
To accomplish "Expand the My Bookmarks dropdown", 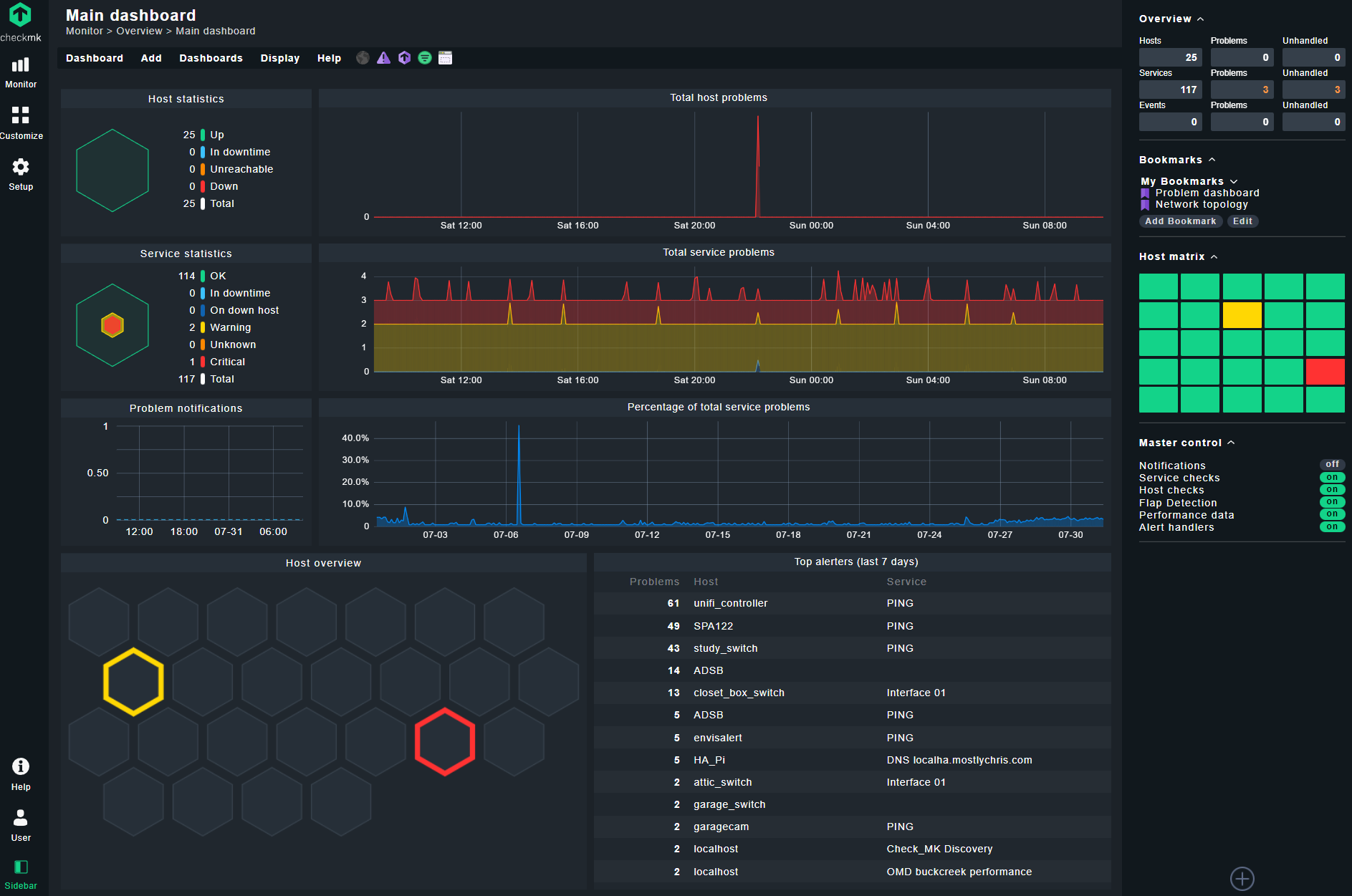I will tap(1234, 181).
